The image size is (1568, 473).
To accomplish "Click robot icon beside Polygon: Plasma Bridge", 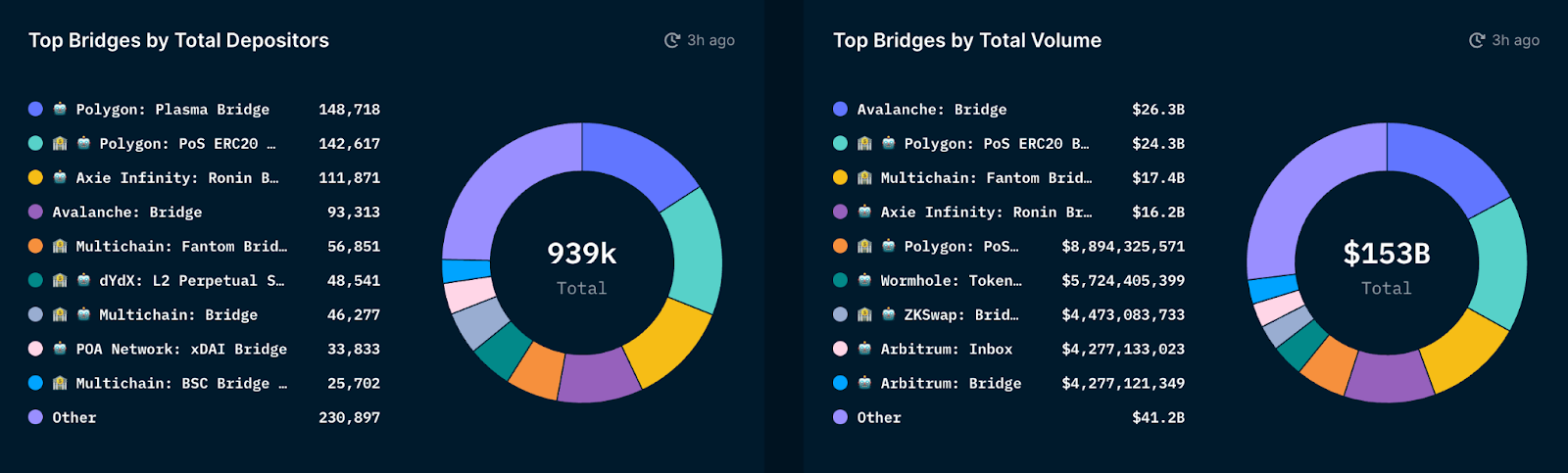I will [x=60, y=109].
